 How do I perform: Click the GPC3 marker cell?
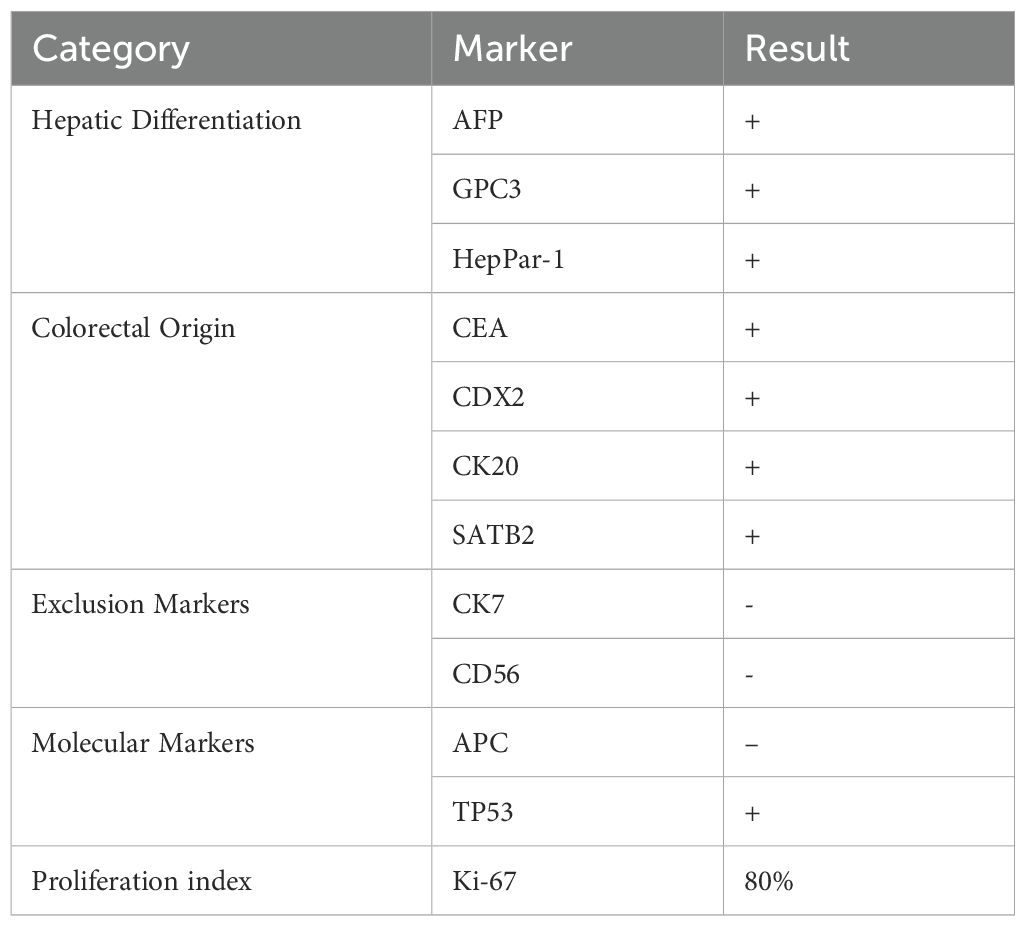click(487, 189)
